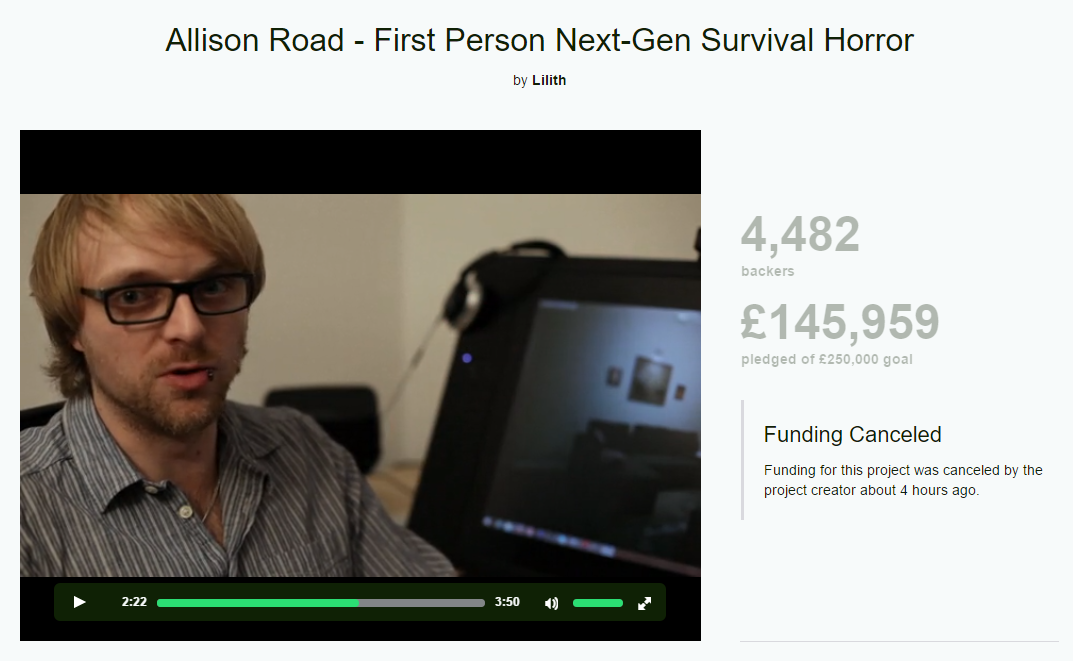This screenshot has width=1073, height=661.
Task: Play the campaign video
Action: [x=79, y=602]
